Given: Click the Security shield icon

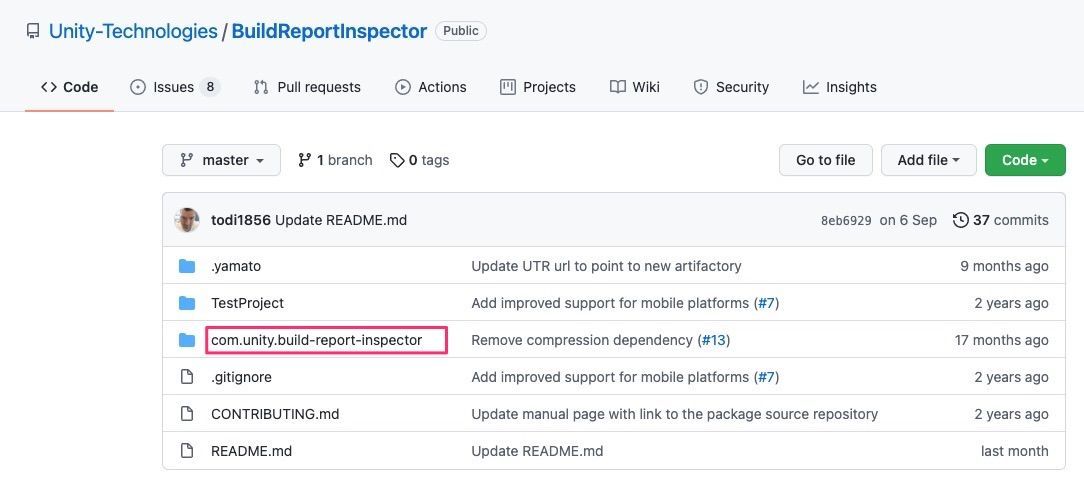Looking at the screenshot, I should tap(701, 87).
